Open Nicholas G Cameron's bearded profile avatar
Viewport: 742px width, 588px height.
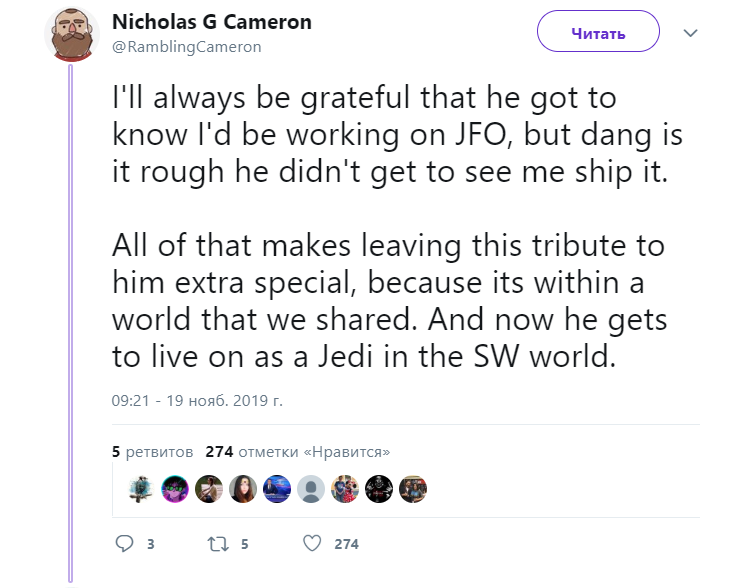pyautogui.click(x=71, y=33)
